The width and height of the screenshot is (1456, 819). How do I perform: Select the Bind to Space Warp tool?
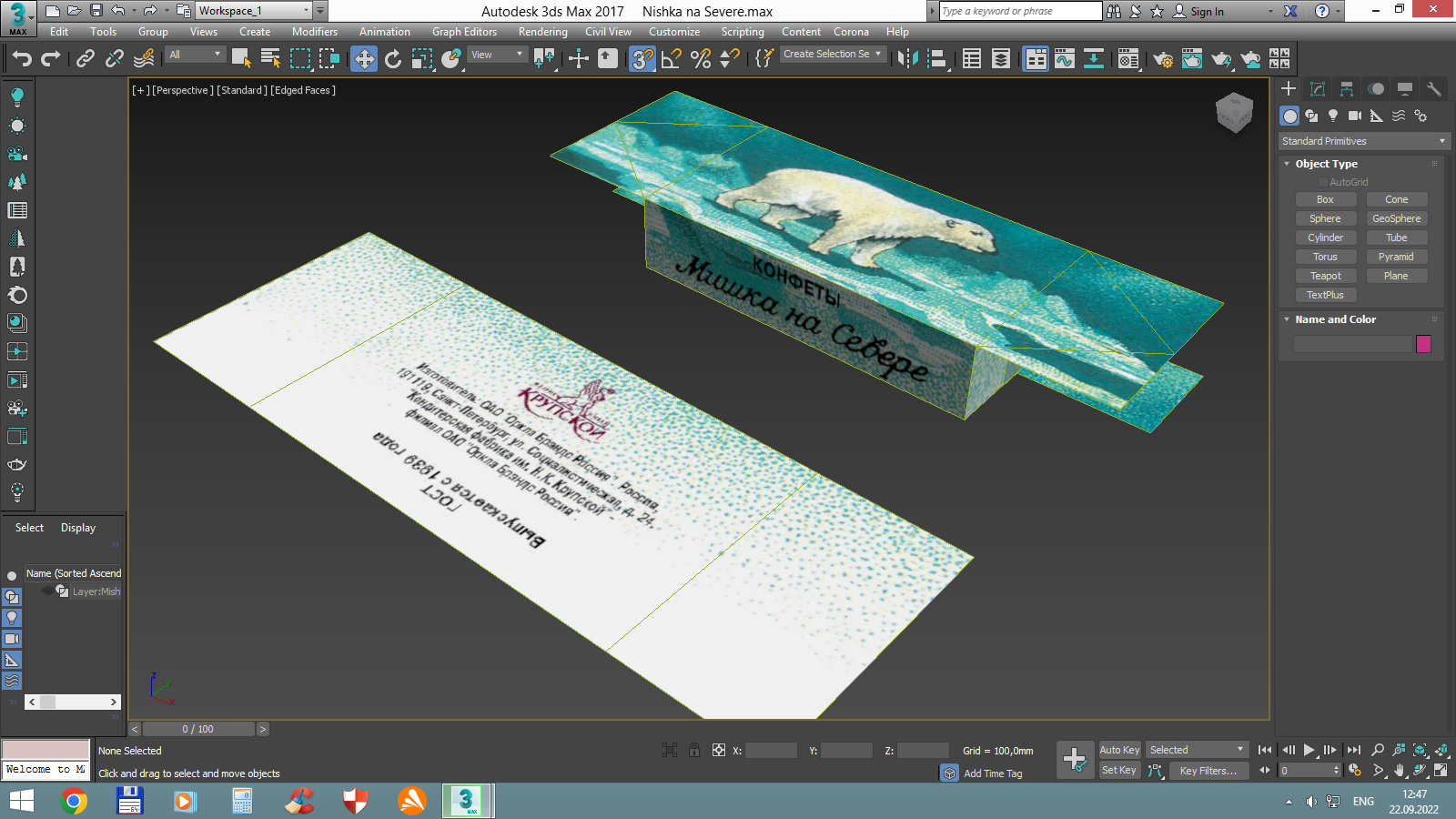[144, 59]
